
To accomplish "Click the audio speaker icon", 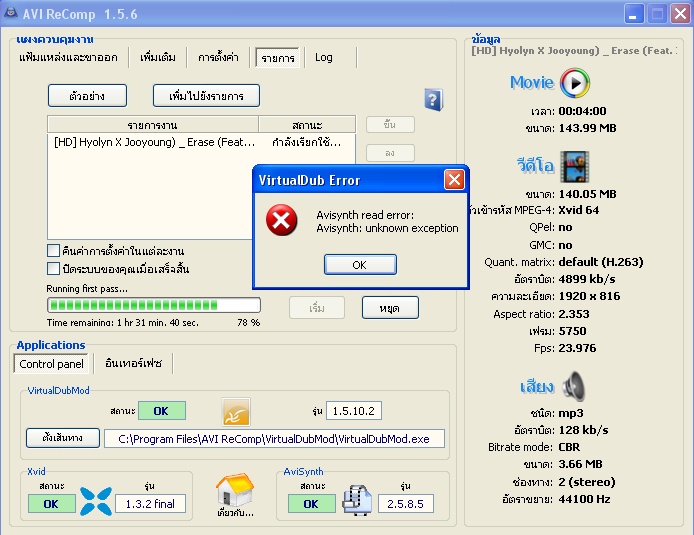I will (x=574, y=386).
